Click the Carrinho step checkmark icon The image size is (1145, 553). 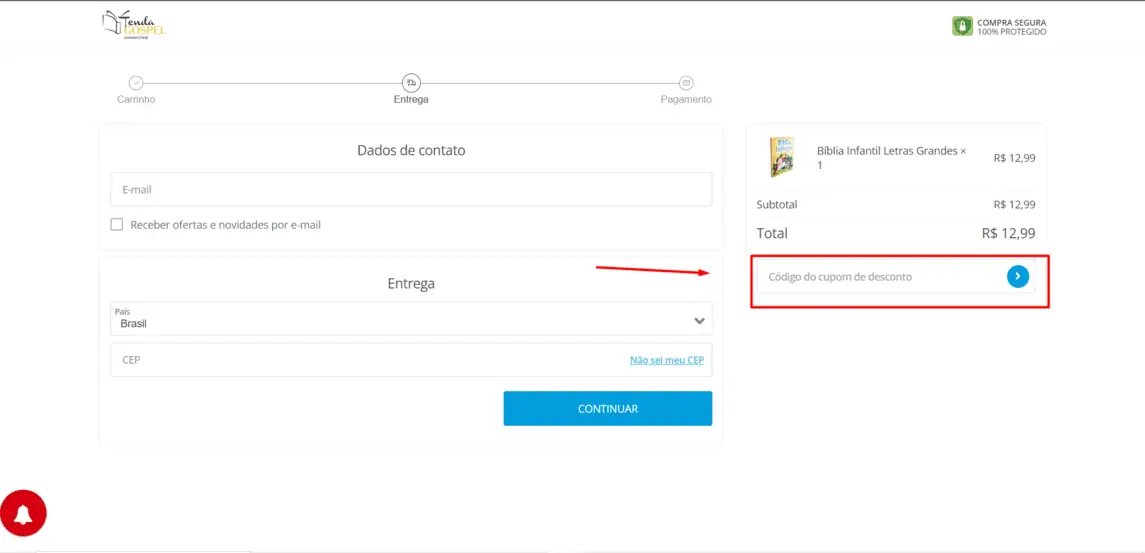tap(136, 83)
